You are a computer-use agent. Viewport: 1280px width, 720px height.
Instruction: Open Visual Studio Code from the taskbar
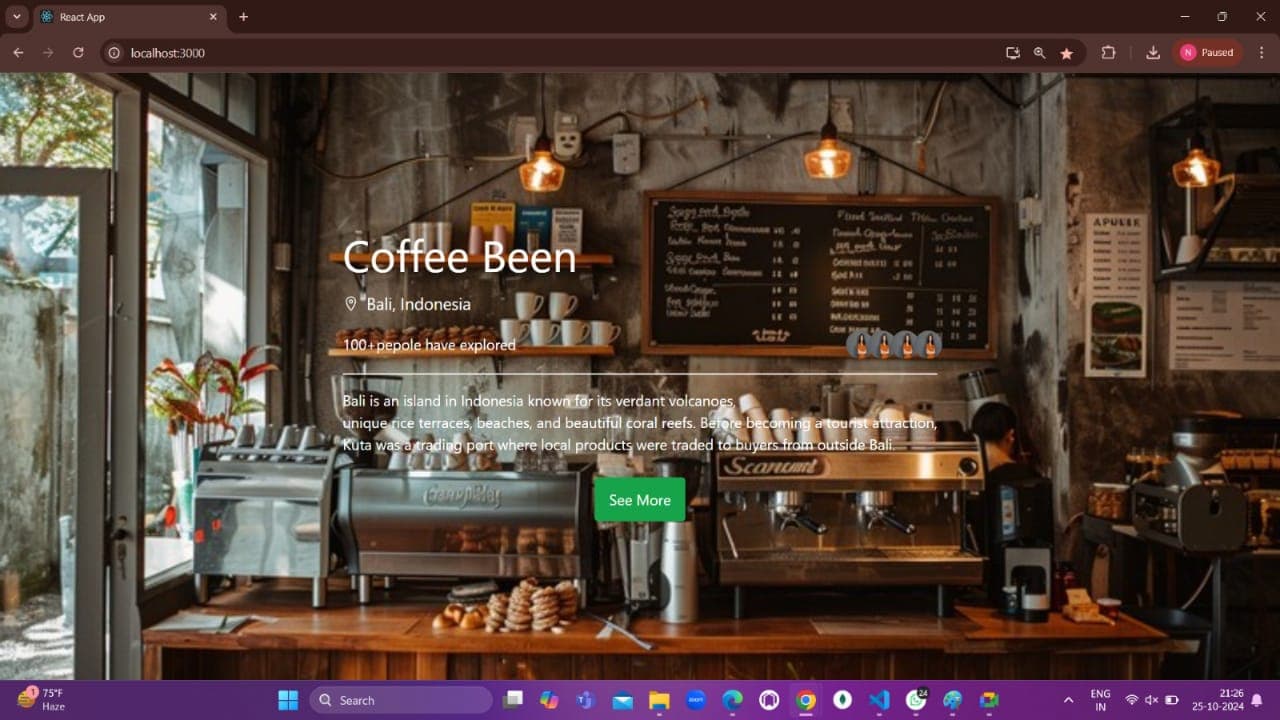(879, 700)
